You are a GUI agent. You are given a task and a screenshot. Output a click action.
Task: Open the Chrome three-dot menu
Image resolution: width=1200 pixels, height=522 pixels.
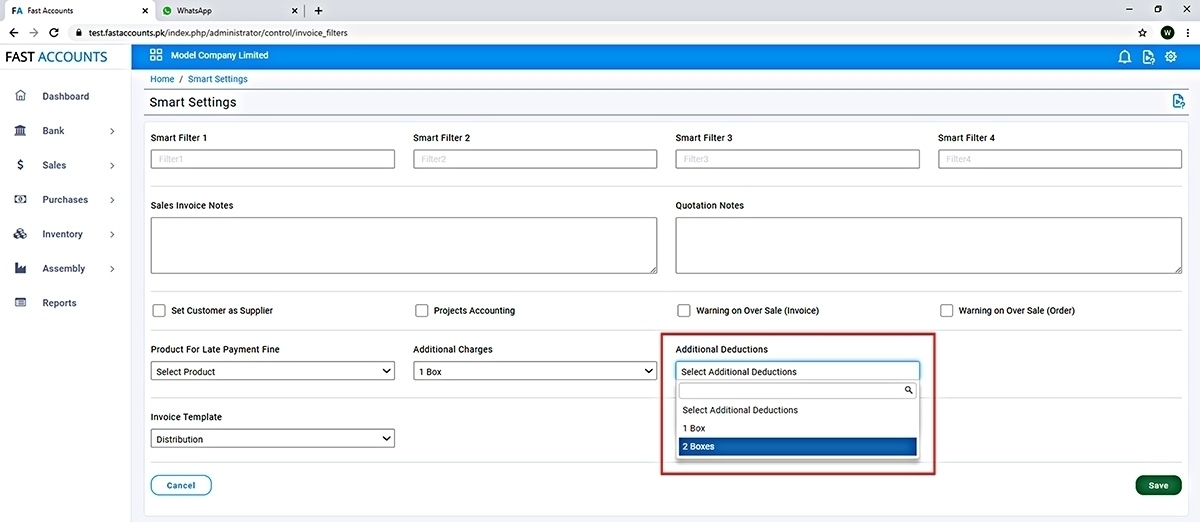(1187, 32)
